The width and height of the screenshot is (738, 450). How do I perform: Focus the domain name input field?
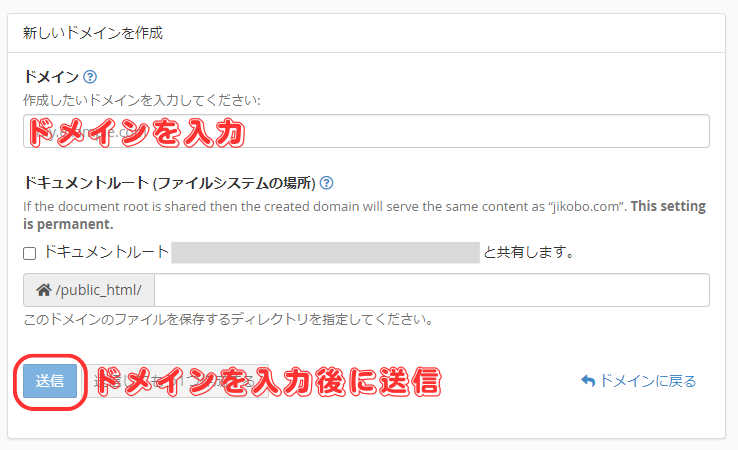tap(366, 131)
